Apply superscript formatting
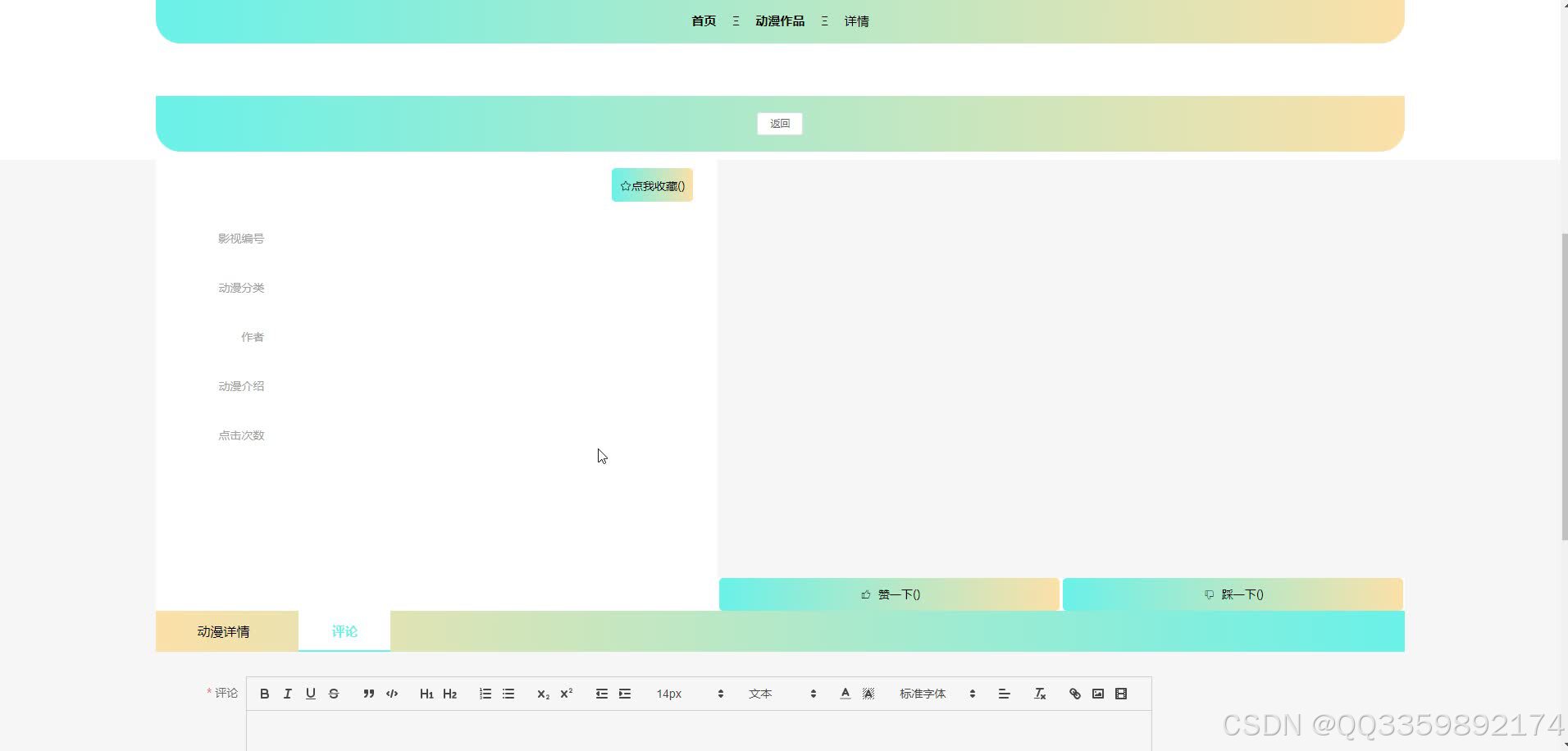Screen dimensions: 1568x751 click(567, 694)
